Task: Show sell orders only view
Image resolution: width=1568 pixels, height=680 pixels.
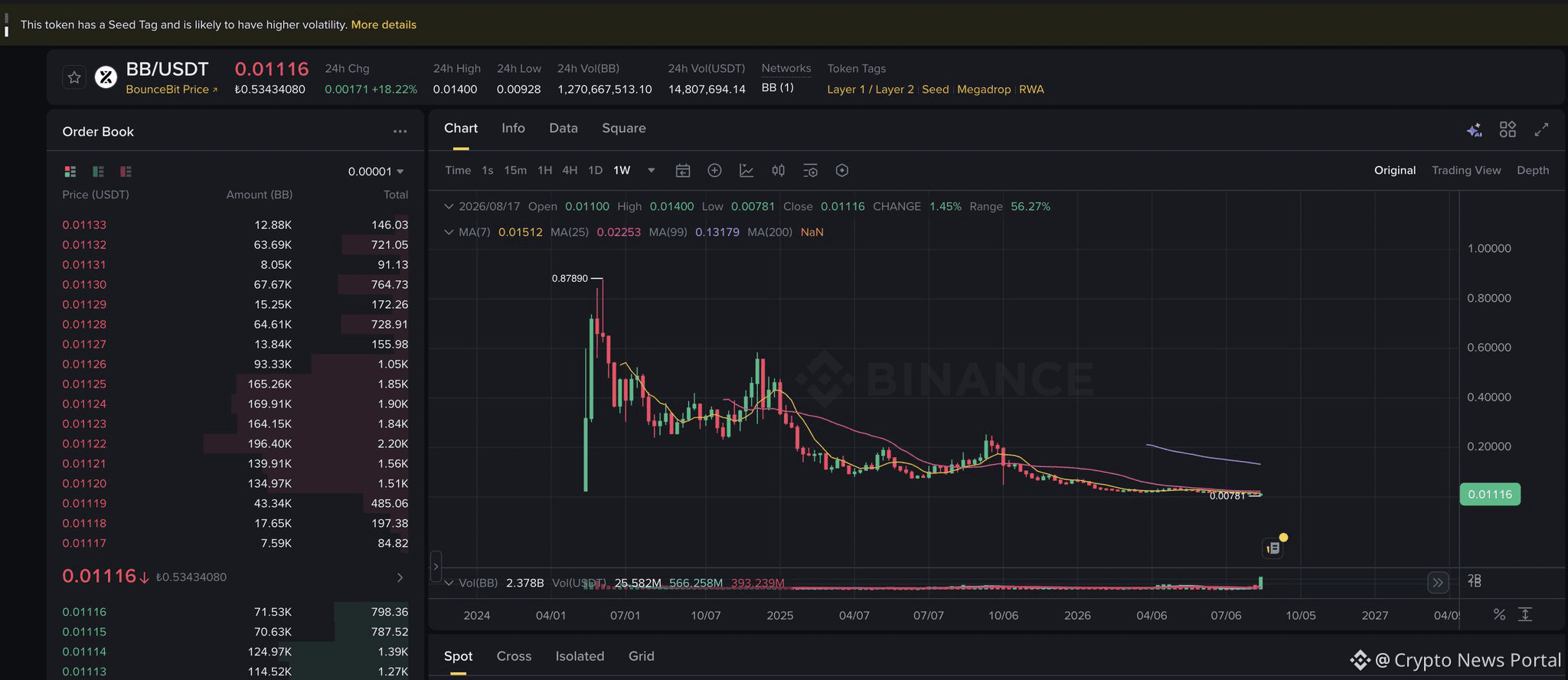Action: coord(126,172)
